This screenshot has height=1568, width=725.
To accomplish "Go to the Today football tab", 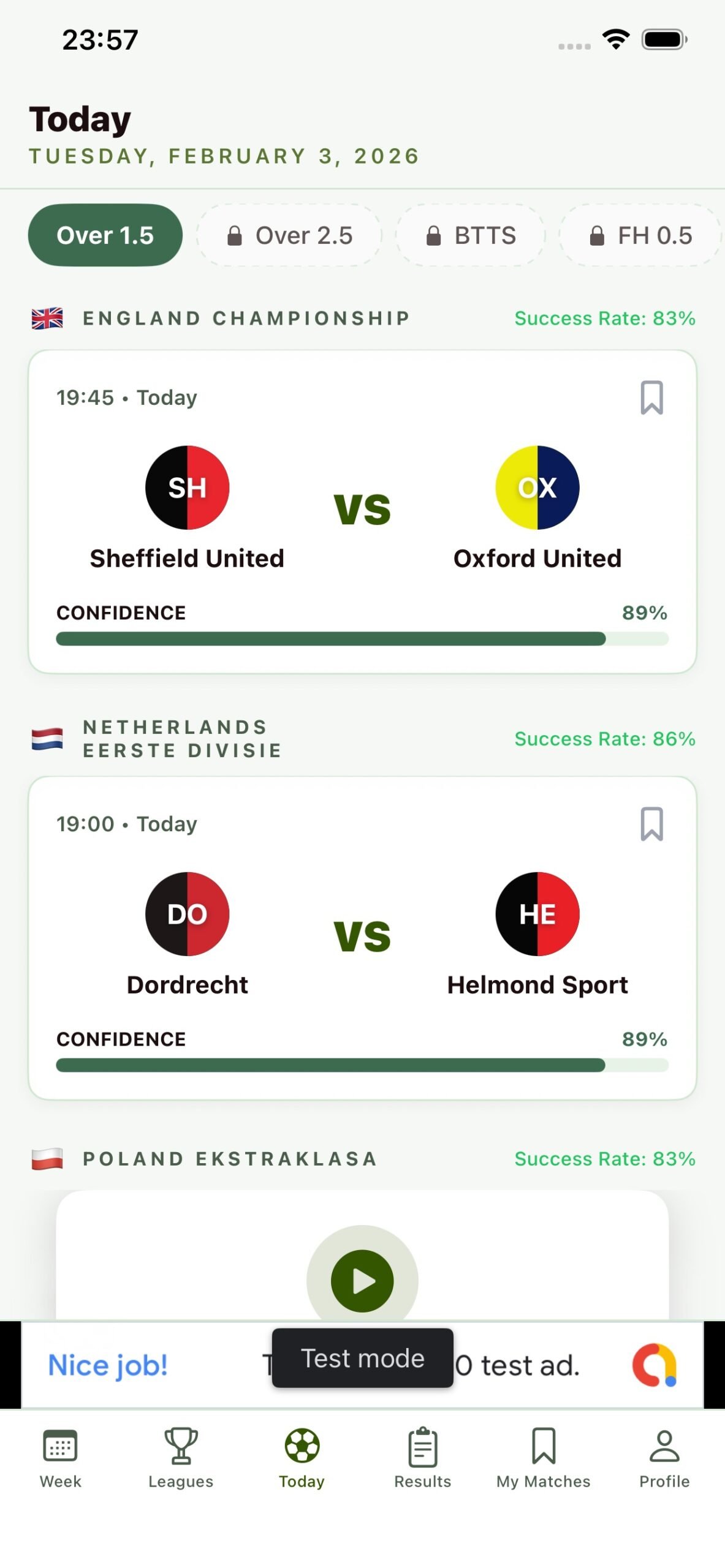I will pyautogui.click(x=302, y=1458).
